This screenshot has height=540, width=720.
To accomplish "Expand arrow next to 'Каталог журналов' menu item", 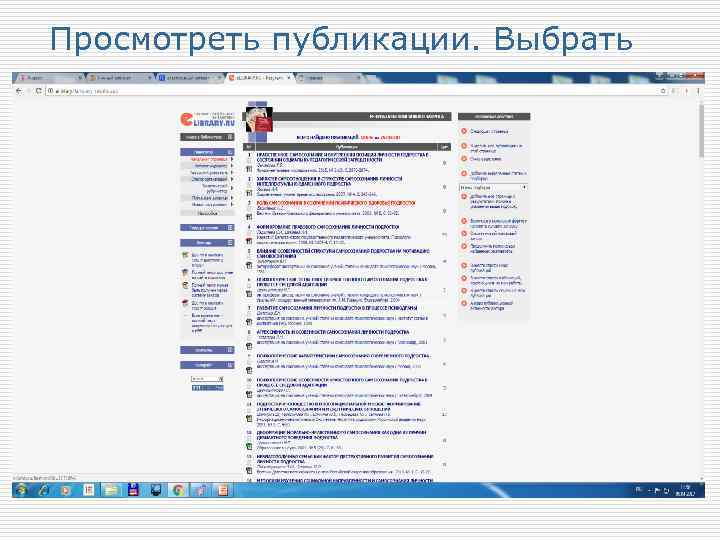I will (232, 166).
